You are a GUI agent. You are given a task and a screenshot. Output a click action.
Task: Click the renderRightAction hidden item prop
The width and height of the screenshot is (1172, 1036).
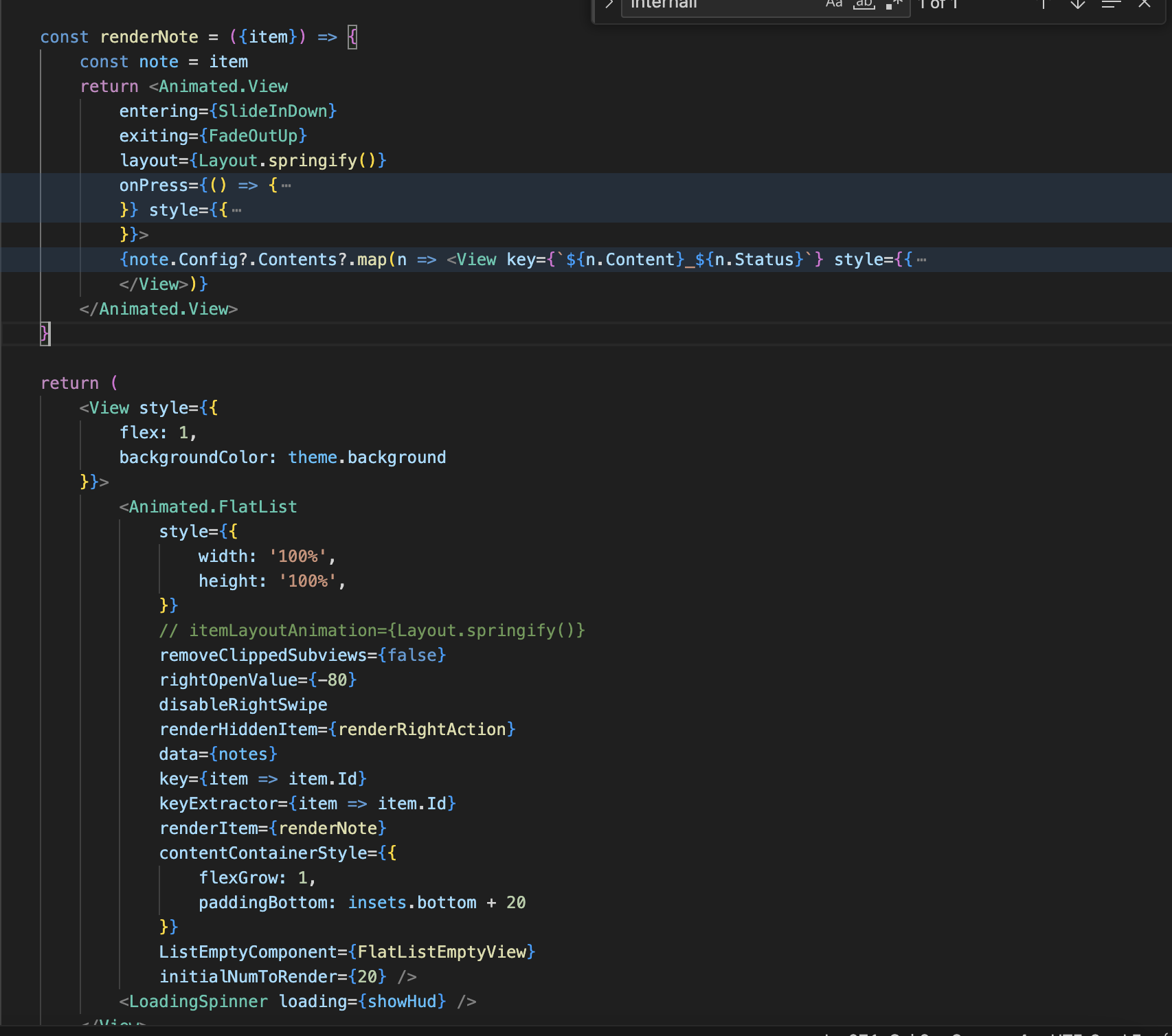[426, 729]
